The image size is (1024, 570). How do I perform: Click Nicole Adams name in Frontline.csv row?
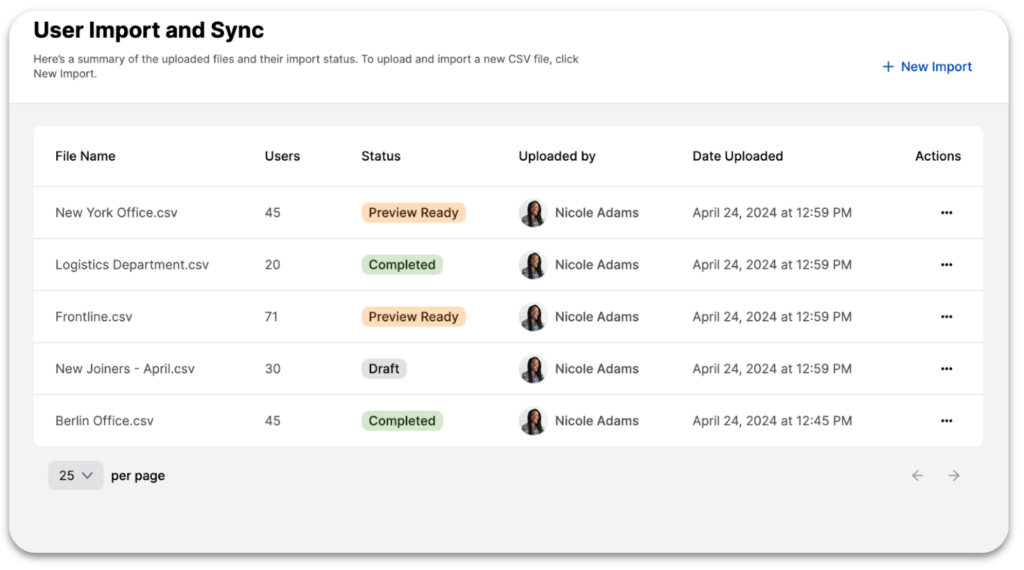(x=596, y=317)
